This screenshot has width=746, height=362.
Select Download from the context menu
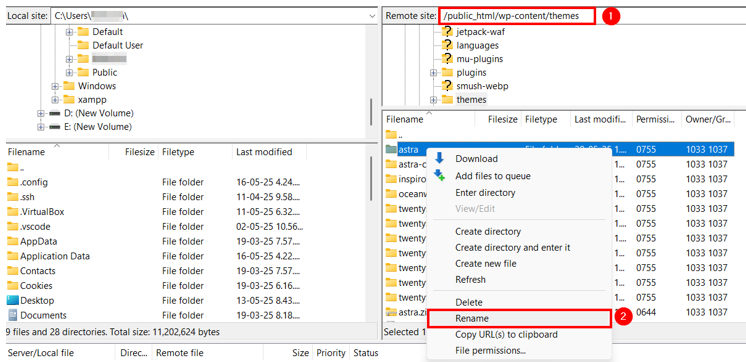coord(476,159)
